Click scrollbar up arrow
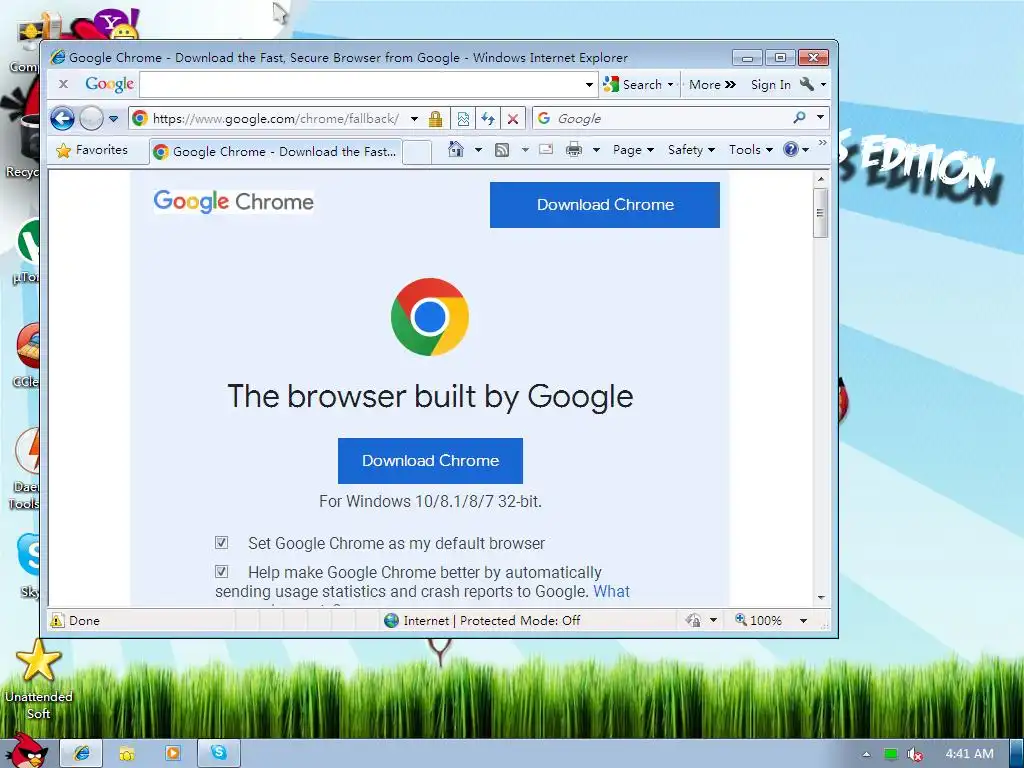1024x768 pixels. 821,179
